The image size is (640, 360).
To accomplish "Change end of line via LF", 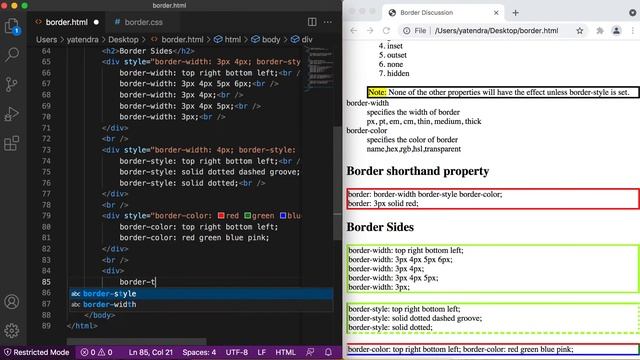I will click(x=262, y=352).
